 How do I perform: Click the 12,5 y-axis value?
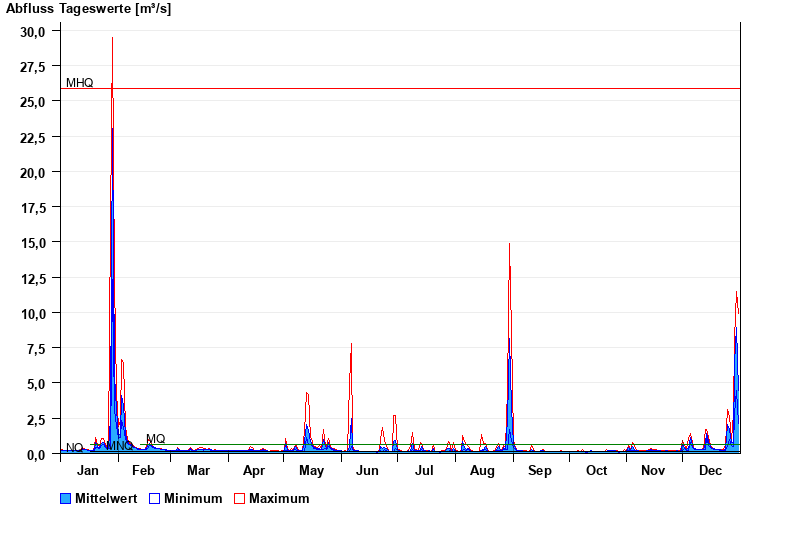[x=33, y=279]
